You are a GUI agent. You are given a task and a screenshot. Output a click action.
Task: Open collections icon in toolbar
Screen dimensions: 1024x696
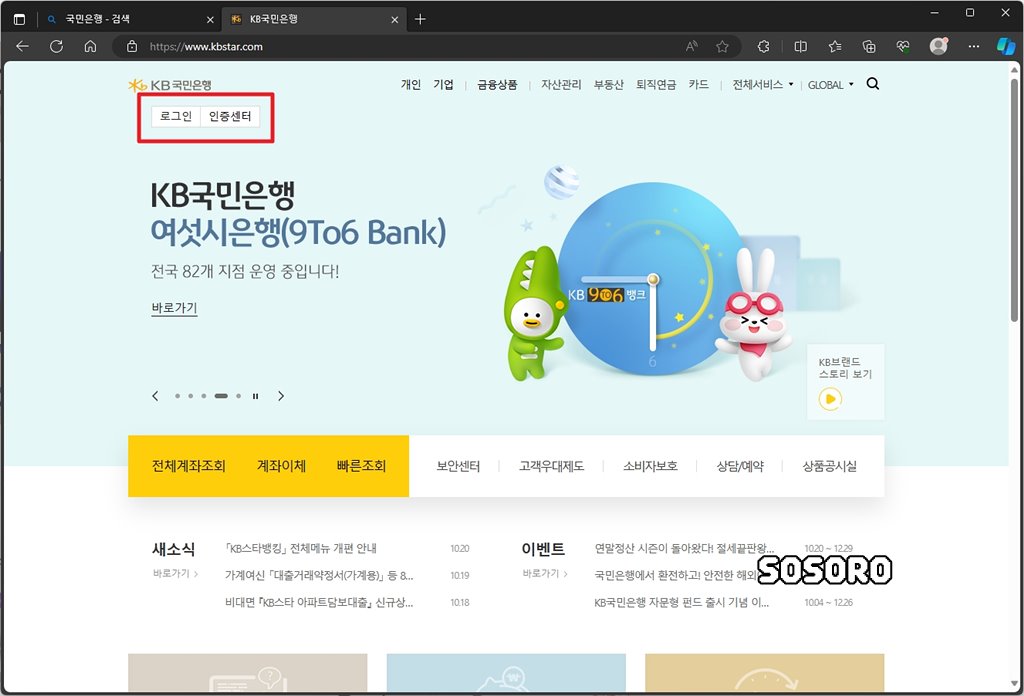(869, 46)
